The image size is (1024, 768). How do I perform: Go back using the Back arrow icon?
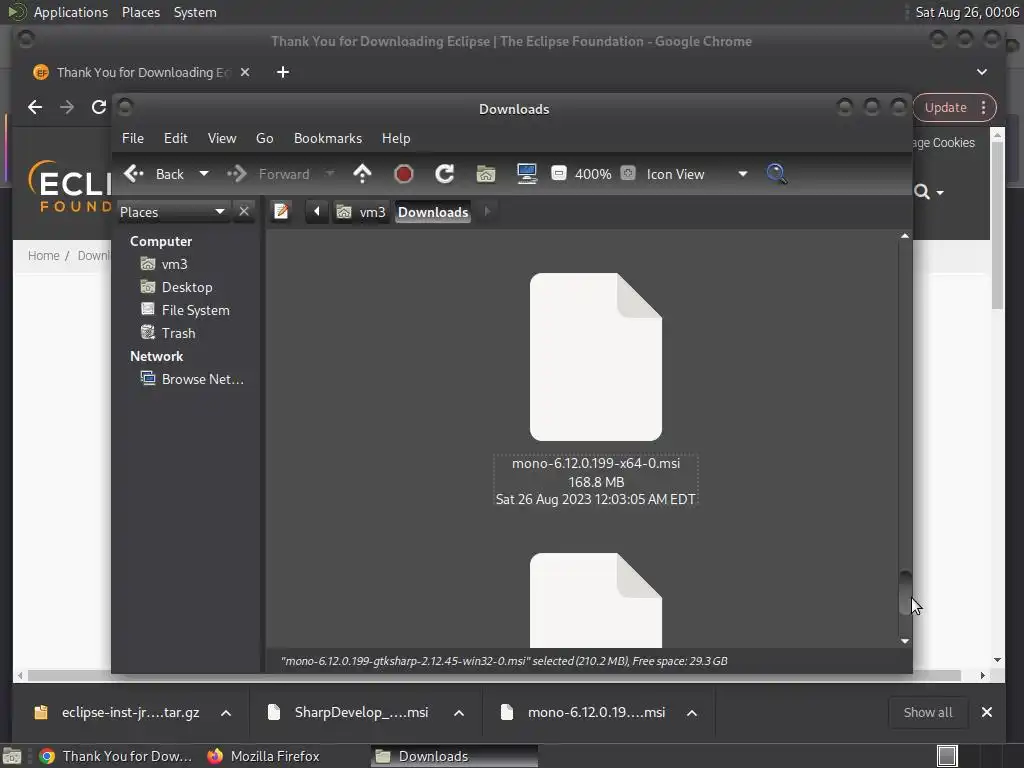click(x=134, y=174)
